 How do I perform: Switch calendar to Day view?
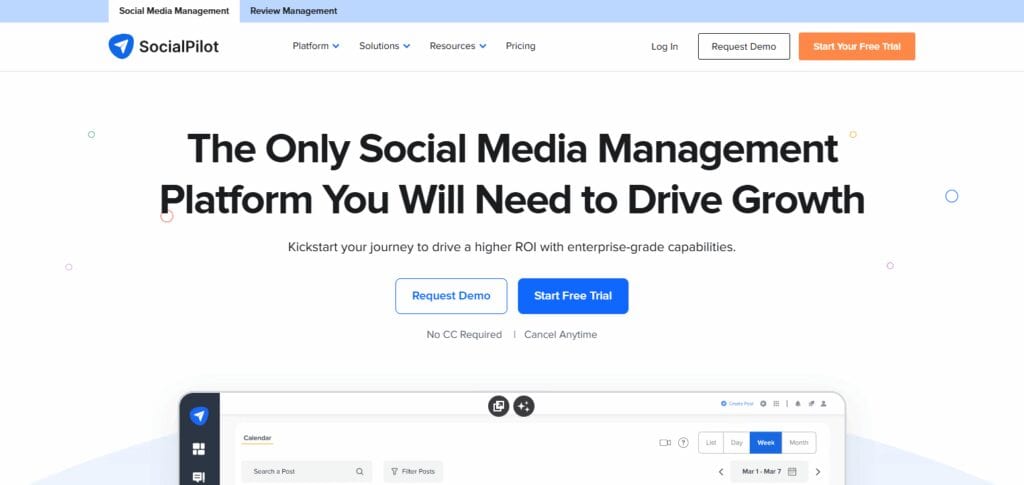click(737, 443)
